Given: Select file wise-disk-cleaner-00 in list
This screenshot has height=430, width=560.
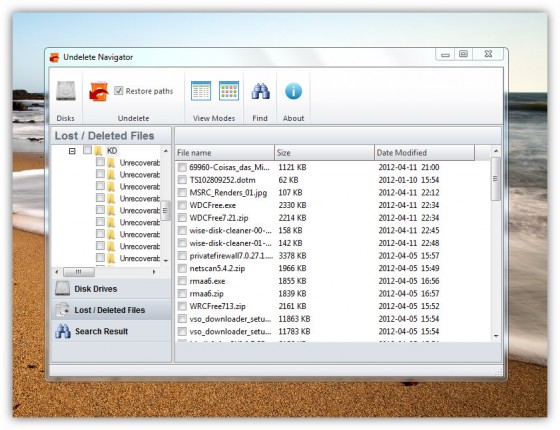Looking at the screenshot, I should (230, 230).
